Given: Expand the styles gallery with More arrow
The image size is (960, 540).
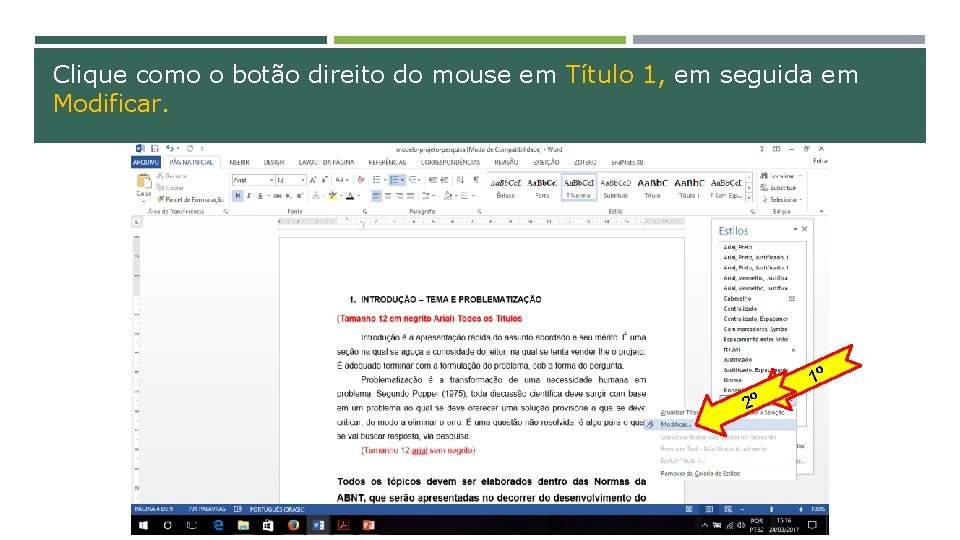Looking at the screenshot, I should (x=749, y=198).
